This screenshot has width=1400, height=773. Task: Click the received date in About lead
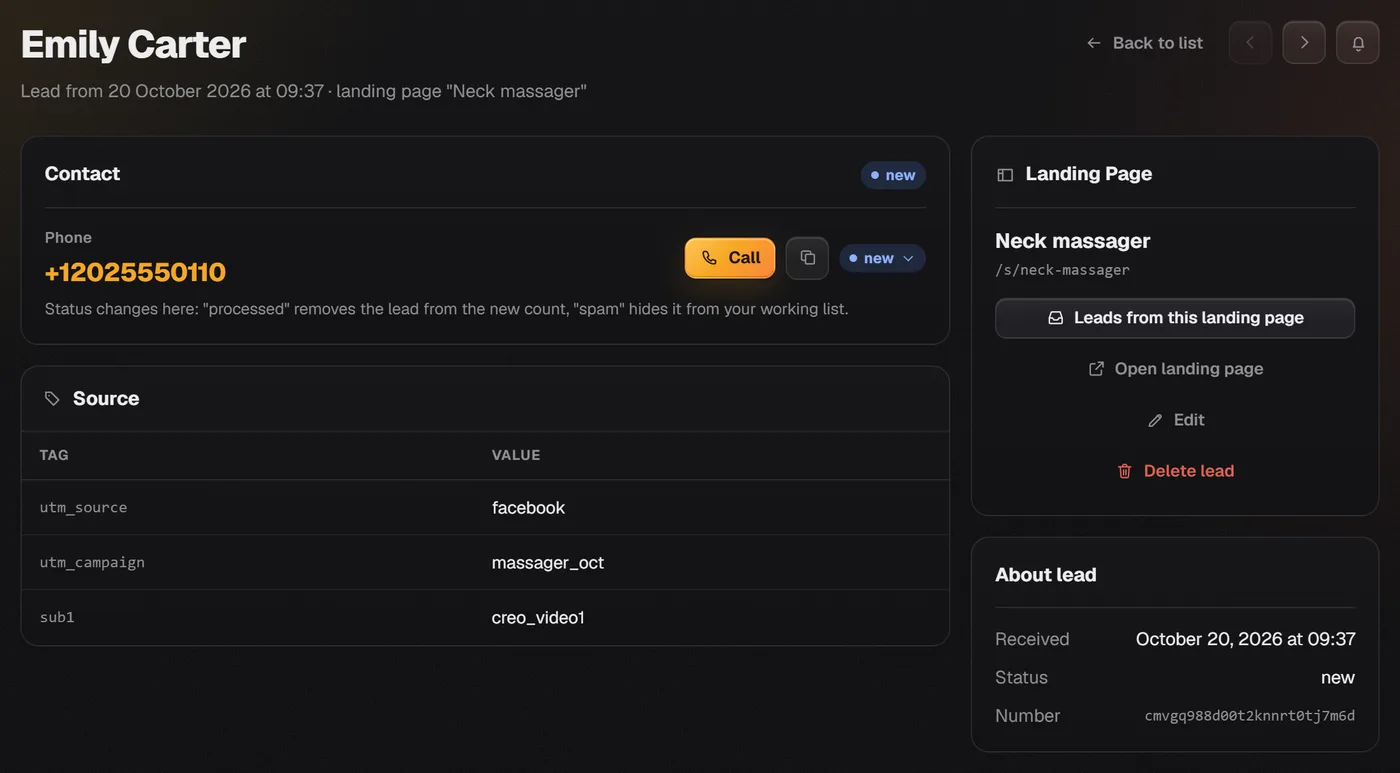(1246, 639)
